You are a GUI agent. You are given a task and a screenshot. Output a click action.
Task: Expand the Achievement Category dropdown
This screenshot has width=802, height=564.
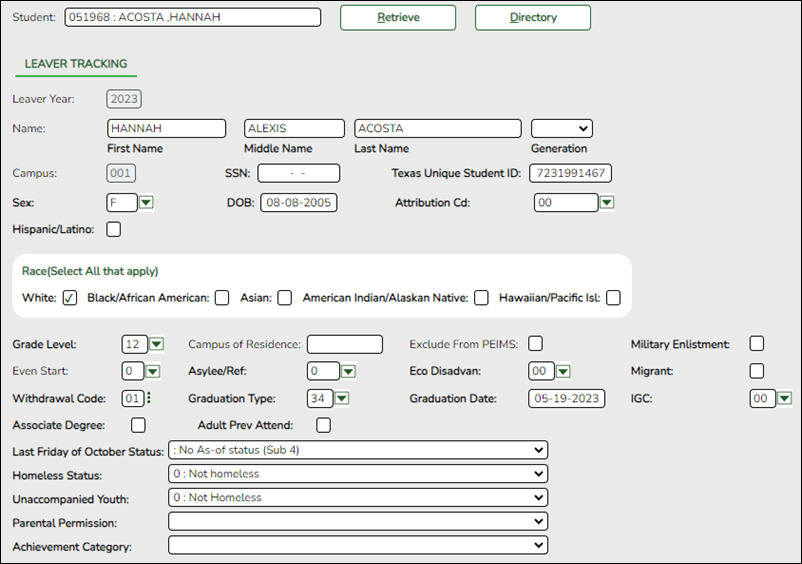pyautogui.click(x=358, y=545)
